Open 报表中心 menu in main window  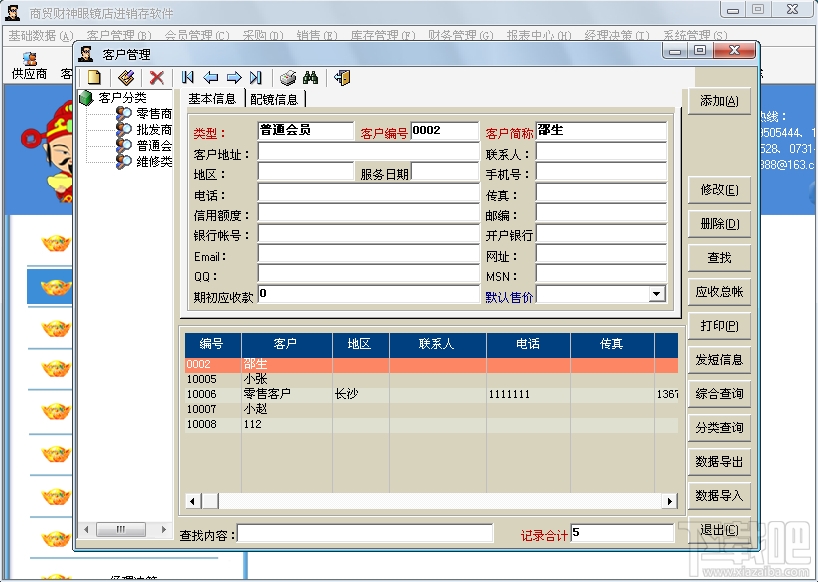[539, 35]
